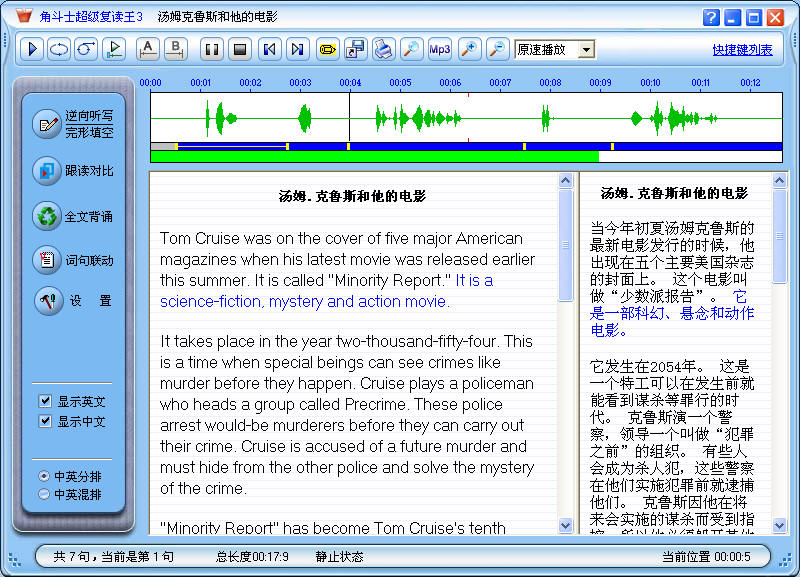This screenshot has width=802, height=577.
Task: Click the Mp3 export icon
Action: tap(440, 49)
